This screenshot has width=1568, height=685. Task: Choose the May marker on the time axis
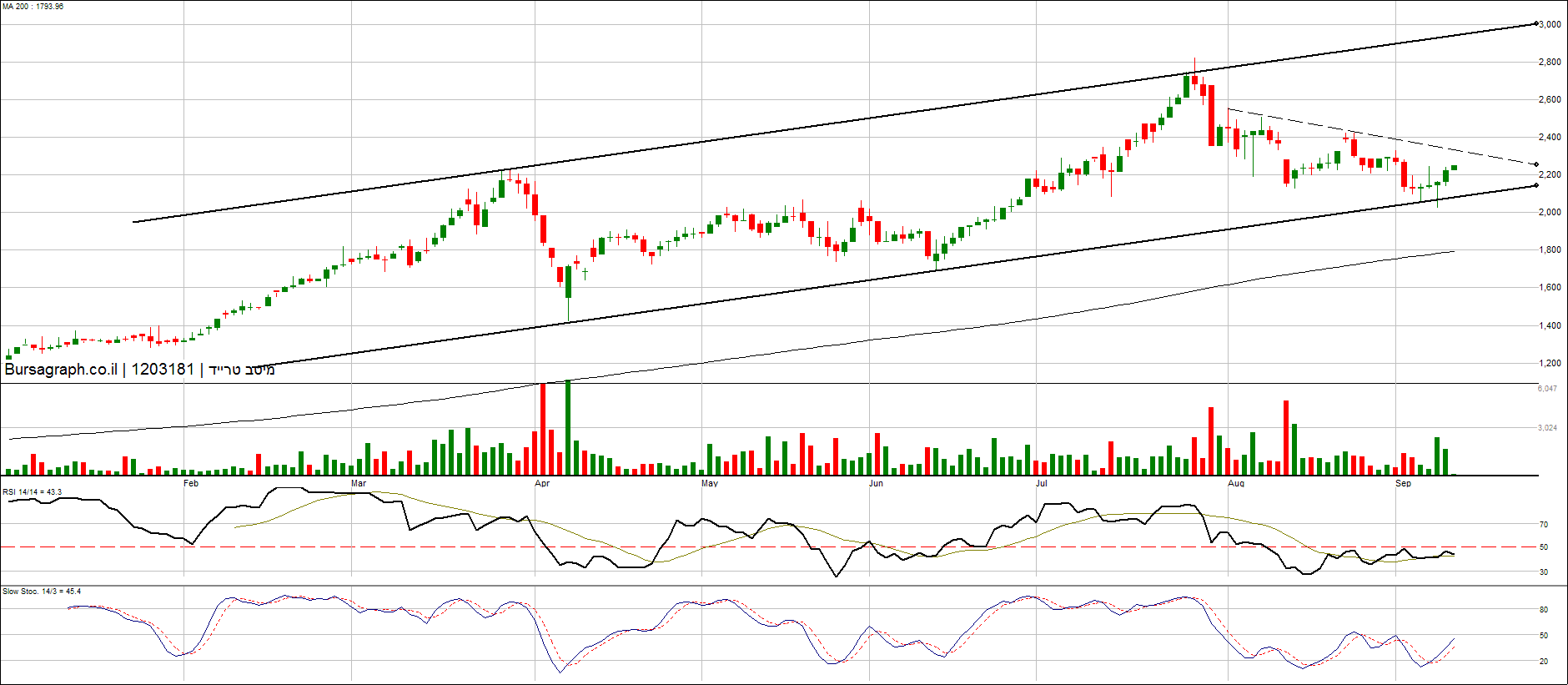[x=709, y=484]
